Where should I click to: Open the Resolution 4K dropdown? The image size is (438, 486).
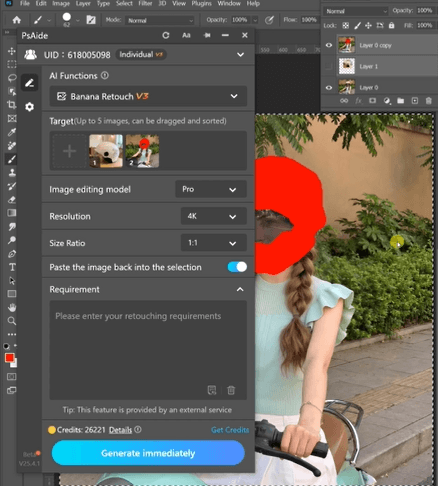(213, 216)
